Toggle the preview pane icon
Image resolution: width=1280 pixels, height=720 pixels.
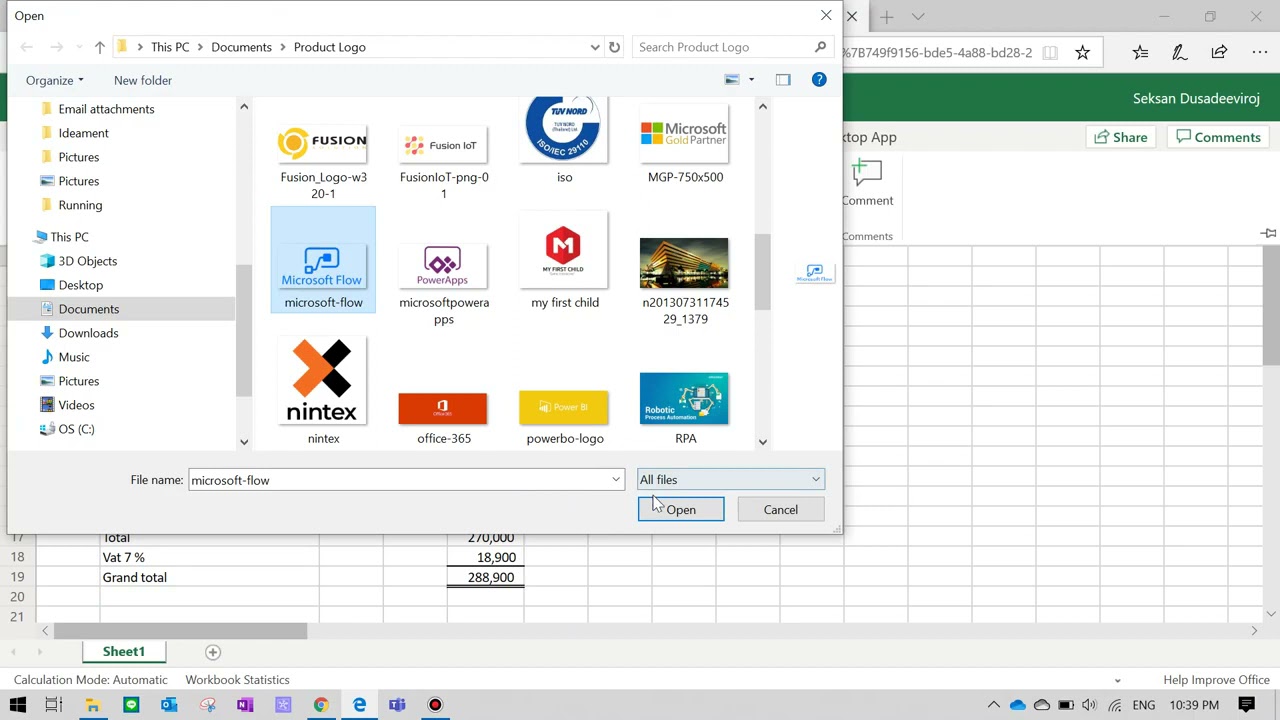pyautogui.click(x=783, y=80)
